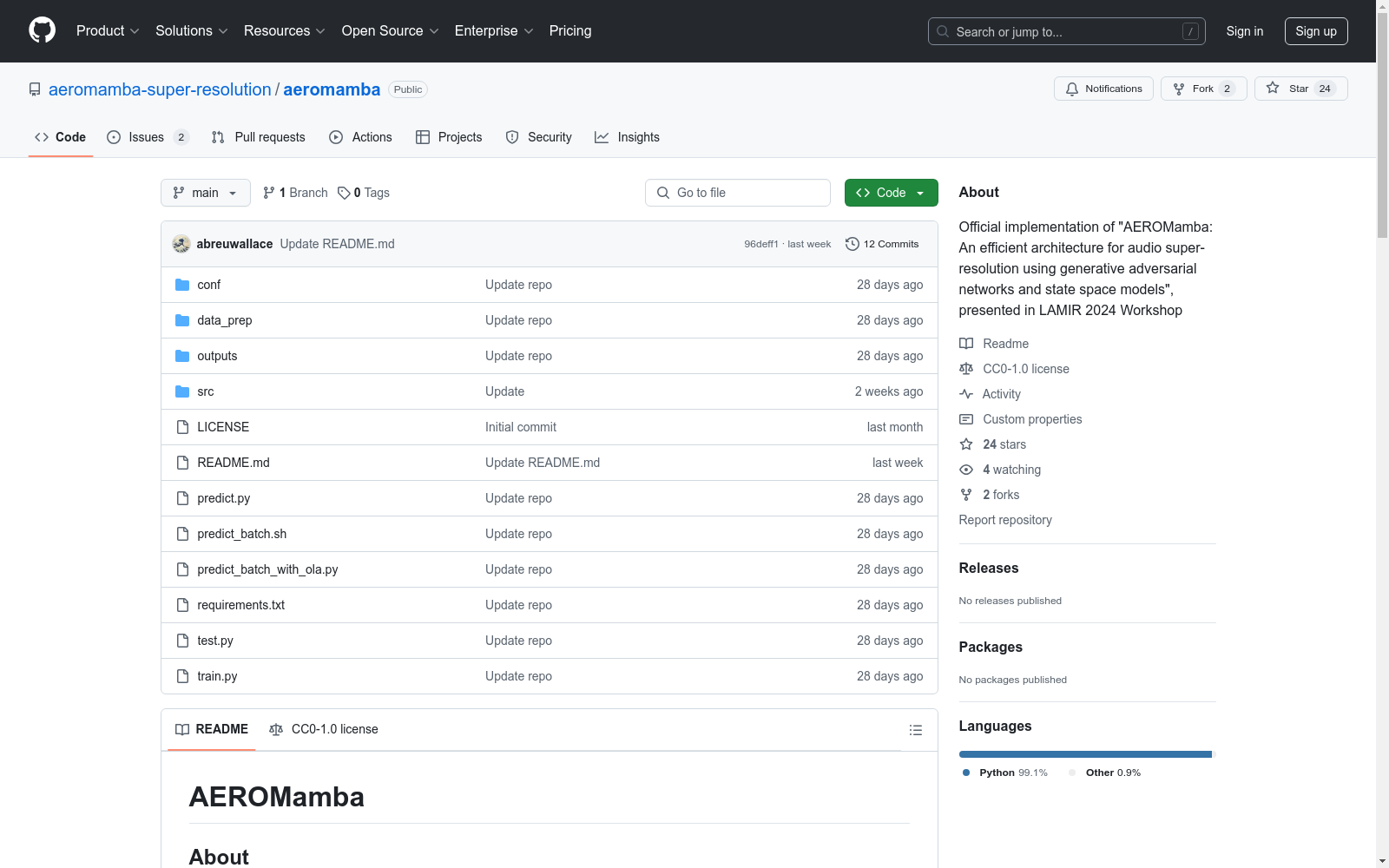Open the main branch selector dropdown
The image size is (1389, 868).
tap(206, 193)
